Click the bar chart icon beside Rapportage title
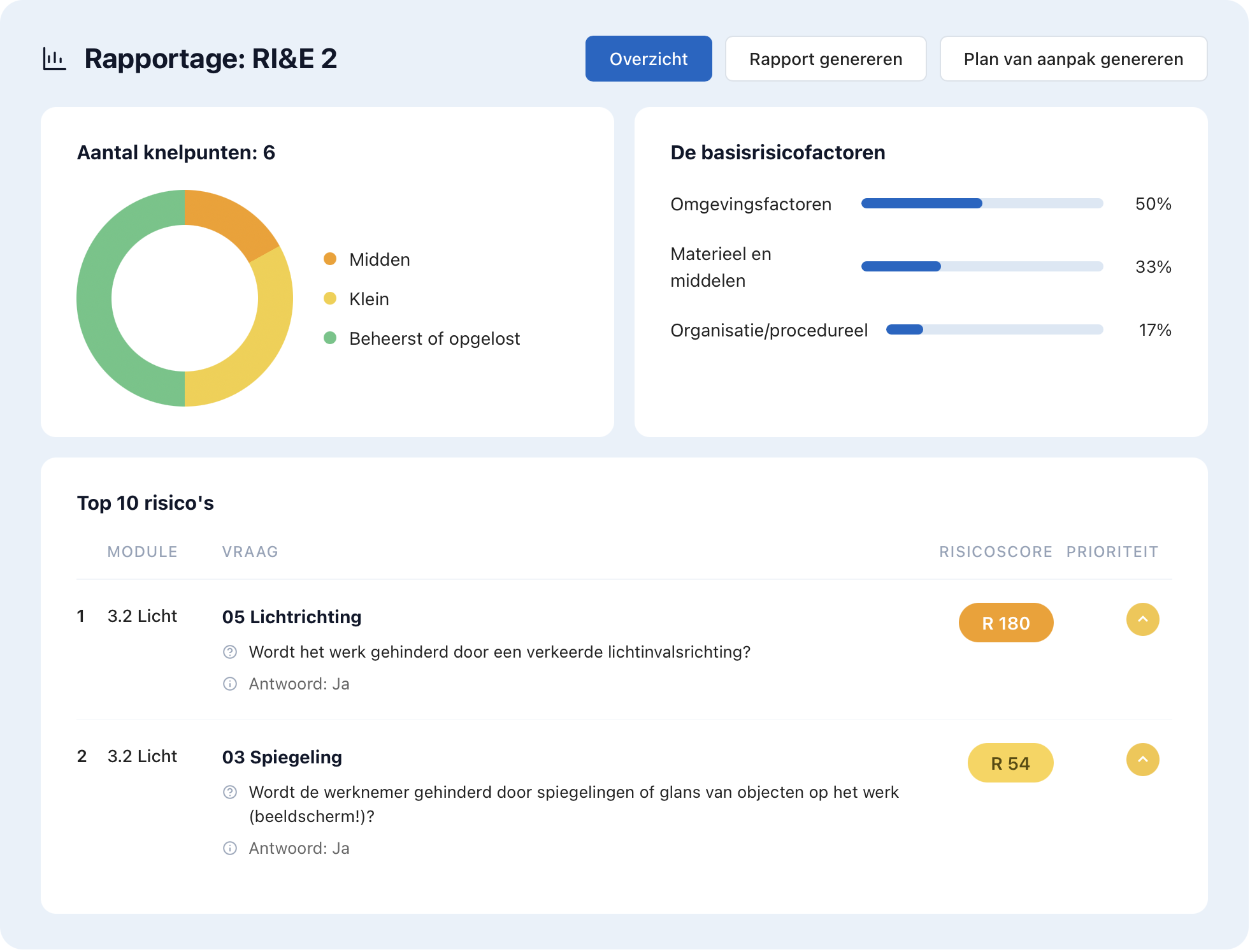The height and width of the screenshot is (952, 1250). [54, 59]
